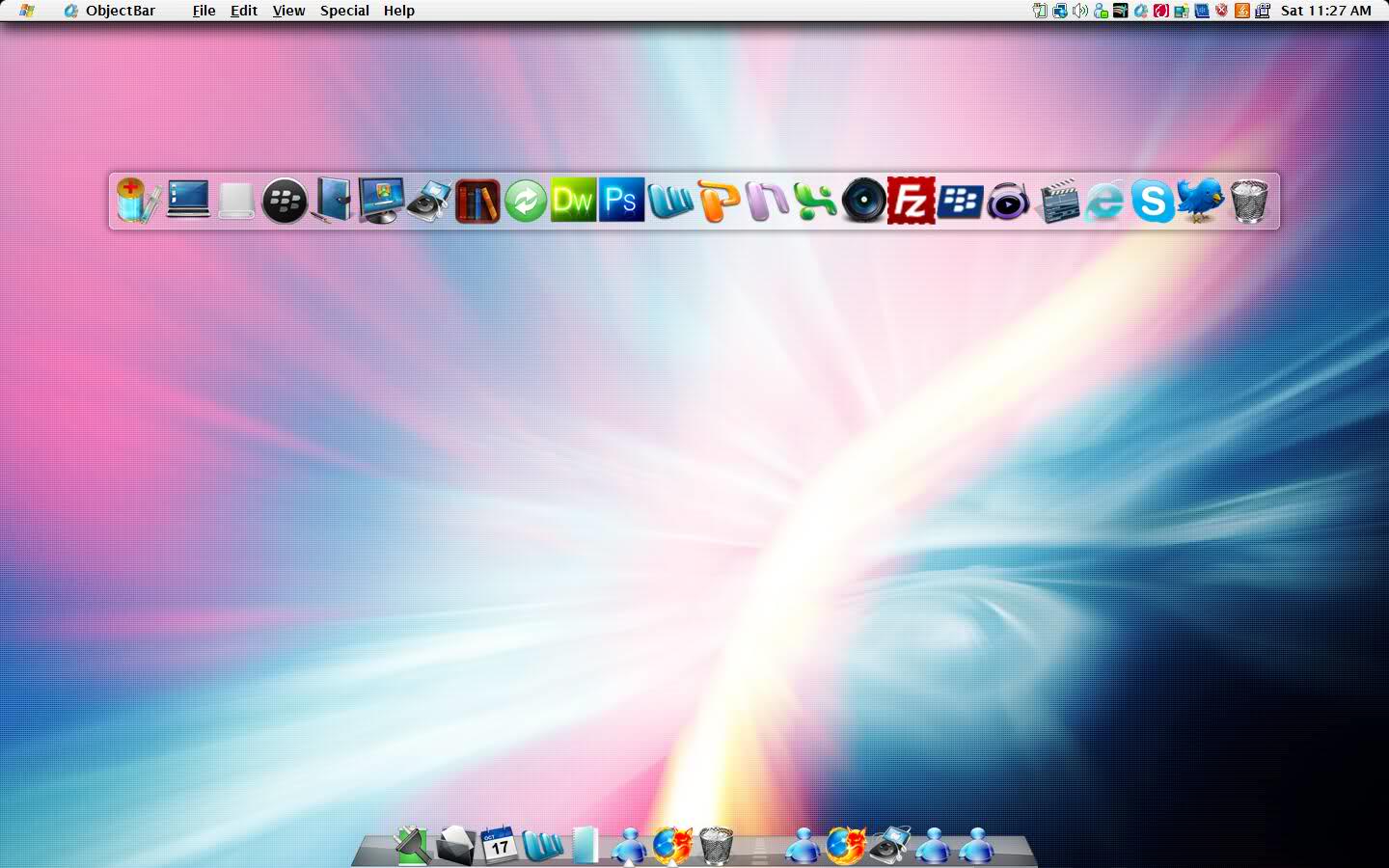Open the clapperboard movie icon
Viewport: 1389px width, 868px height.
(x=1056, y=201)
